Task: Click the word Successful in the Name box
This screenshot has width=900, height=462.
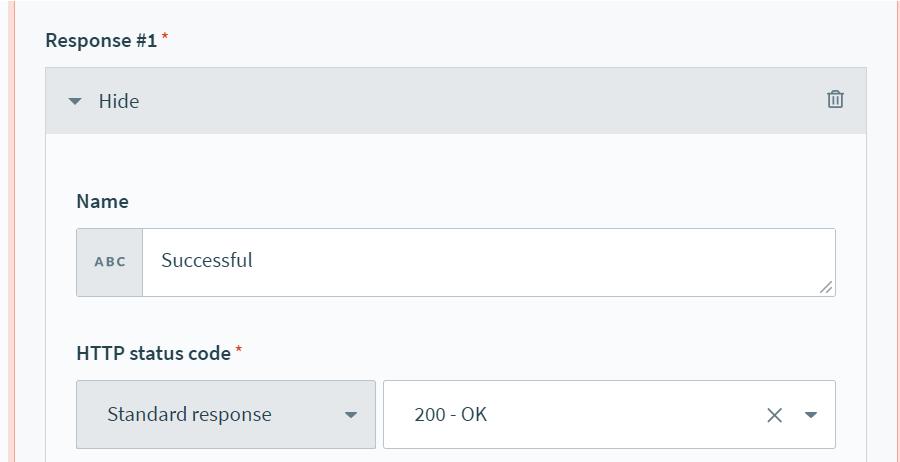Action: (207, 260)
